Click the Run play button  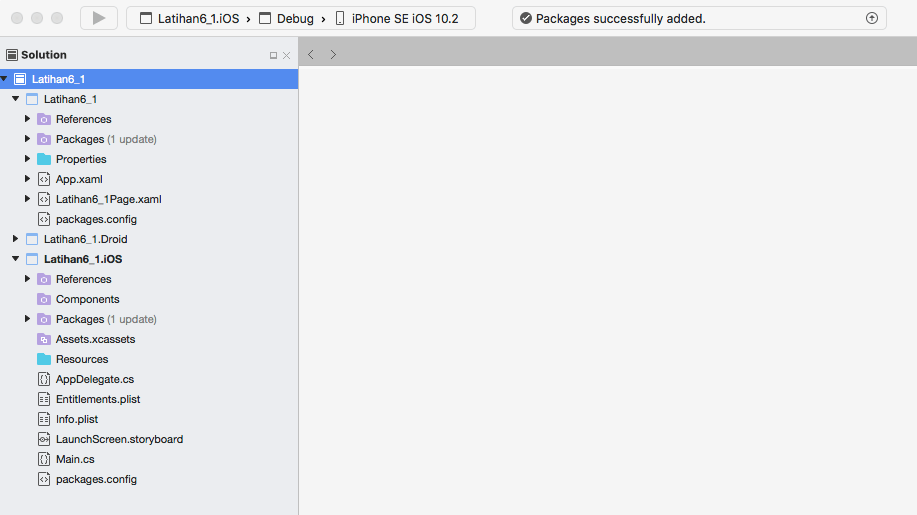point(98,18)
